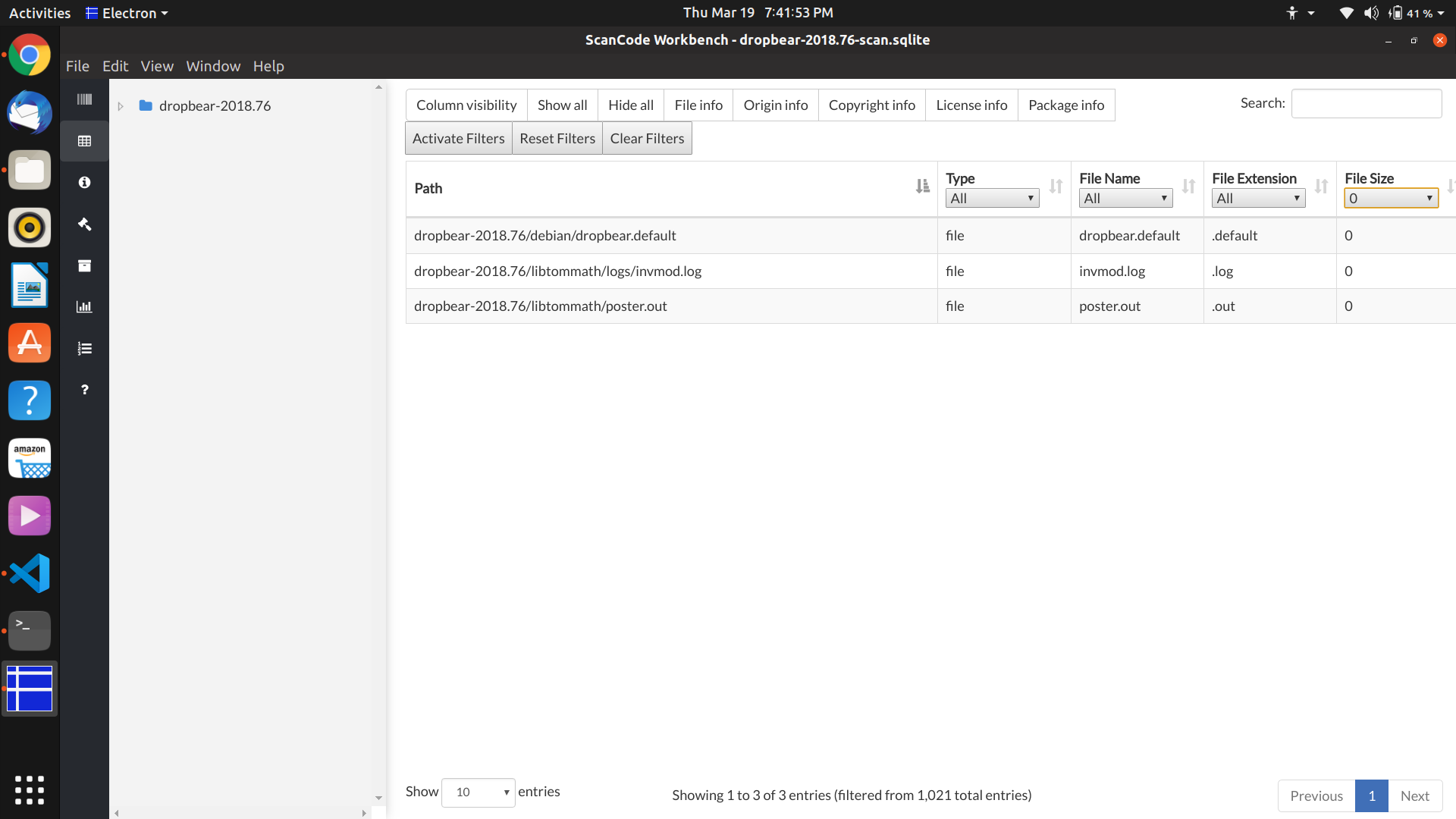The height and width of the screenshot is (819, 1456).
Task: Open the Electron app menu dropdown
Action: click(127, 13)
